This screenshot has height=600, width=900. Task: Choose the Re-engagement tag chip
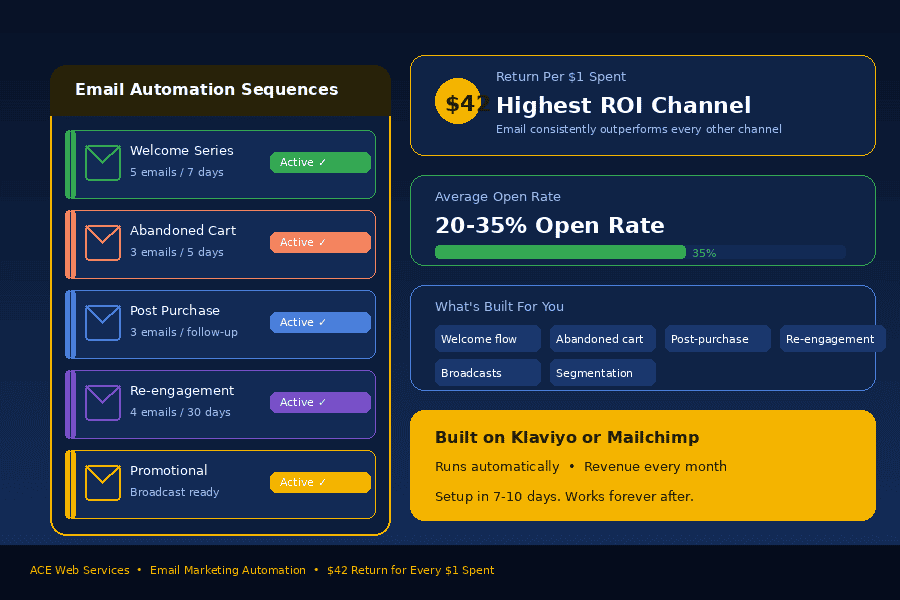tap(831, 339)
